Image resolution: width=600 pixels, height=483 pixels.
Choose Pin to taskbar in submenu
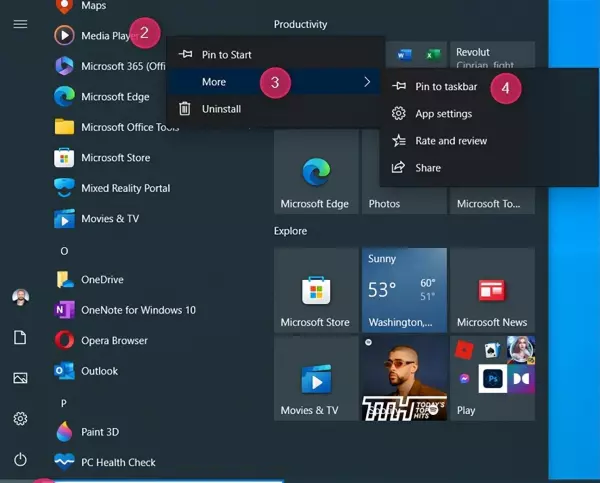point(489,86)
